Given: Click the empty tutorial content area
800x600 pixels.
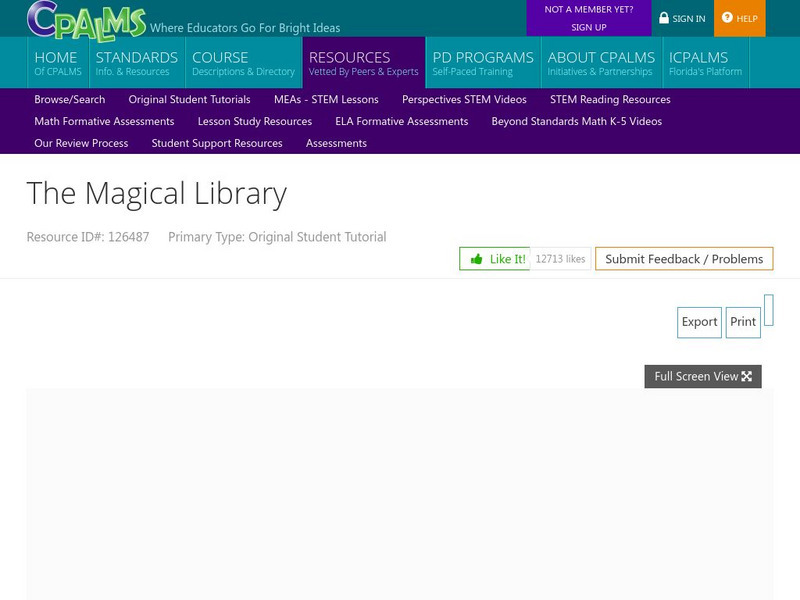Looking at the screenshot, I should coord(399,494).
